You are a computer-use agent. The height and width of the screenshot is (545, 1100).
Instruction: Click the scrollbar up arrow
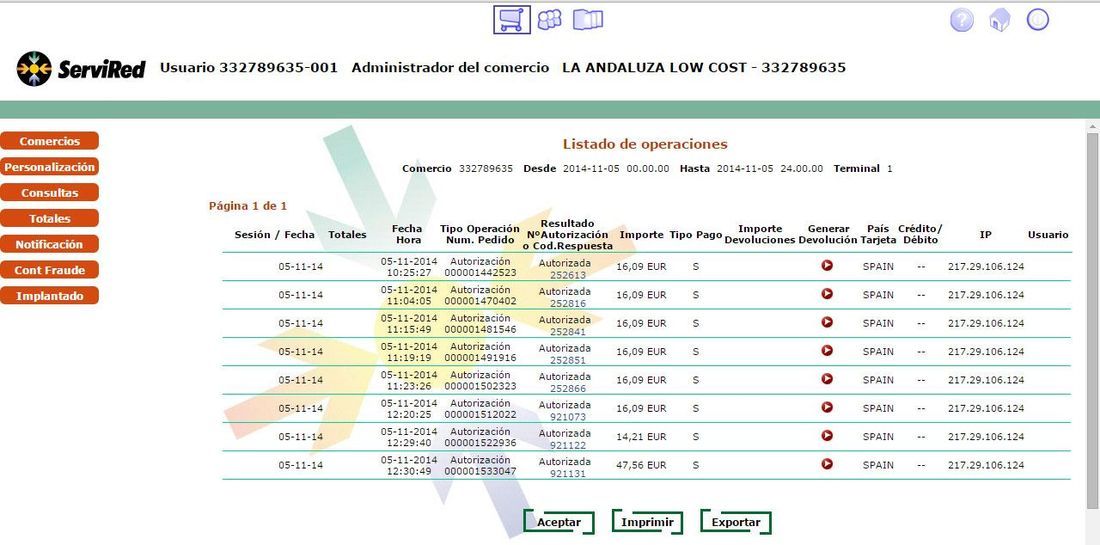[x=1093, y=126]
